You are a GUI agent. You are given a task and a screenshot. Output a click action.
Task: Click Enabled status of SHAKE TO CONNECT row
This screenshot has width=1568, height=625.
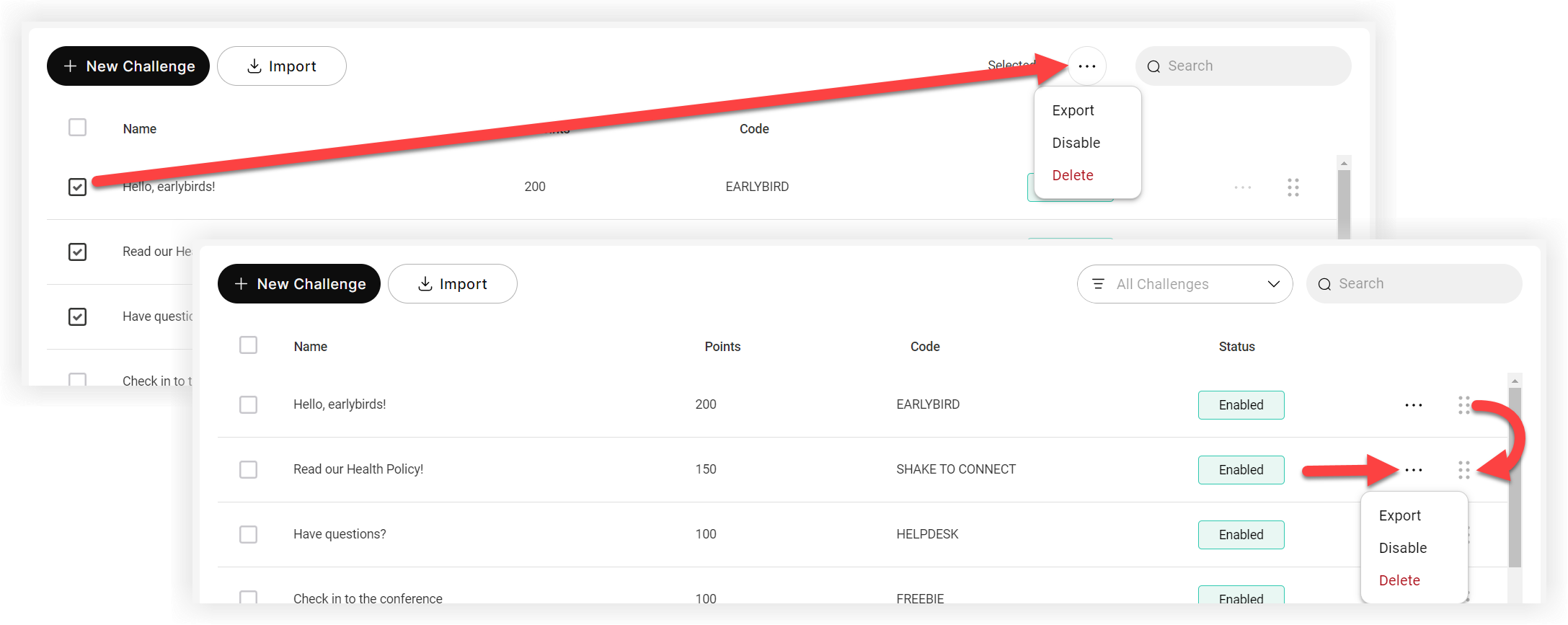pyautogui.click(x=1241, y=470)
